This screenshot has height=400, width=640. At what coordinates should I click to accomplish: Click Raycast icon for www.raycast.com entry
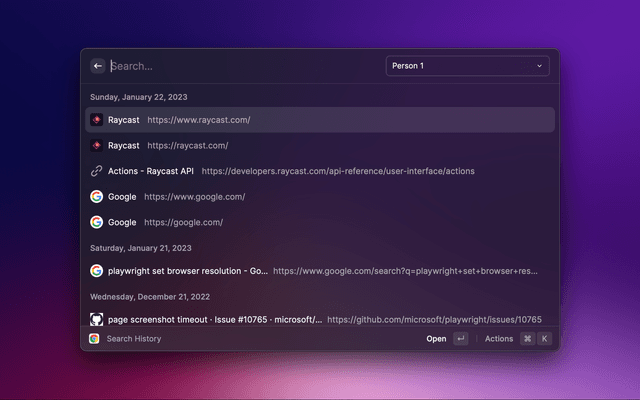pos(96,120)
